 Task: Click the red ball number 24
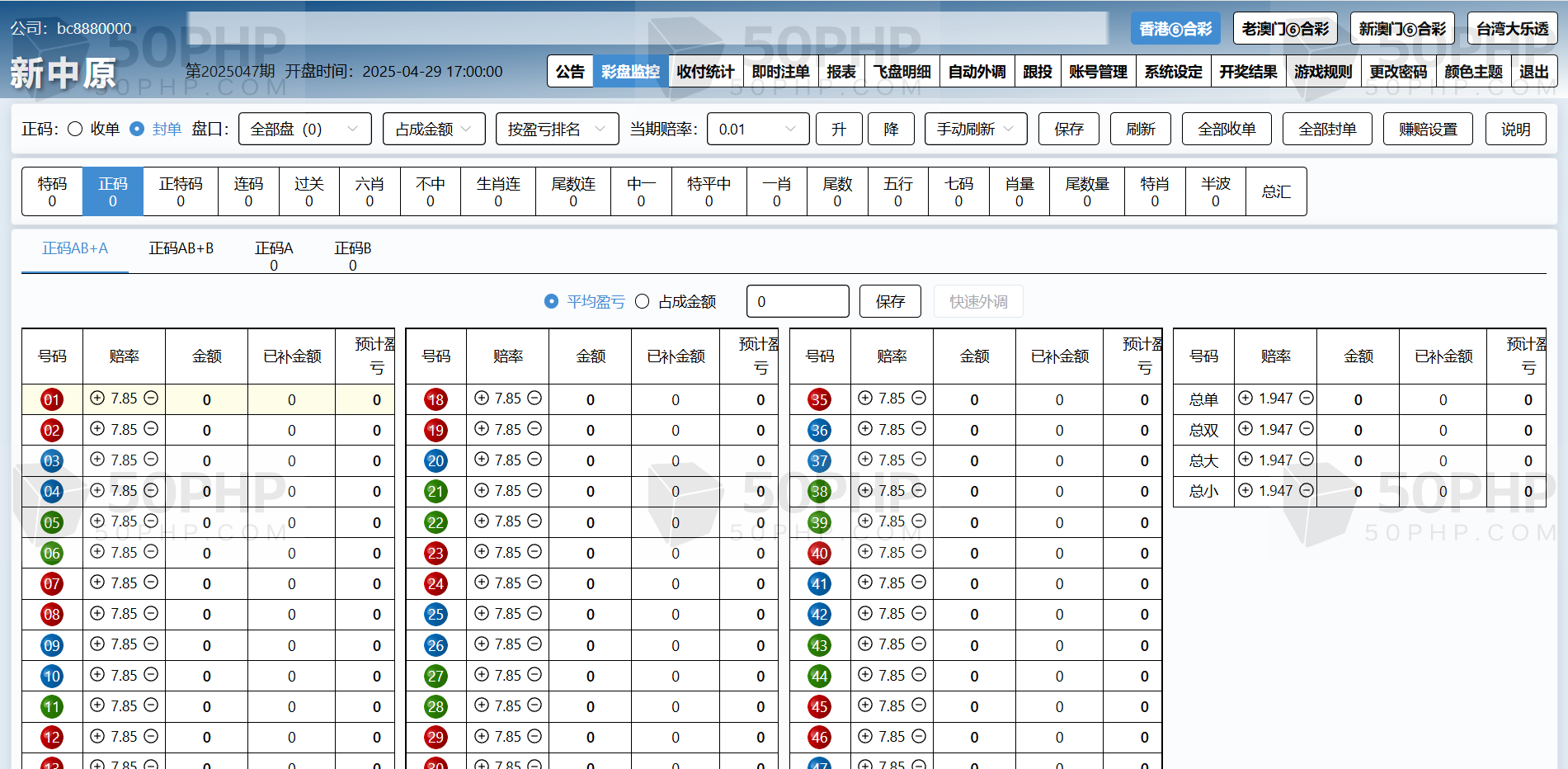click(436, 584)
